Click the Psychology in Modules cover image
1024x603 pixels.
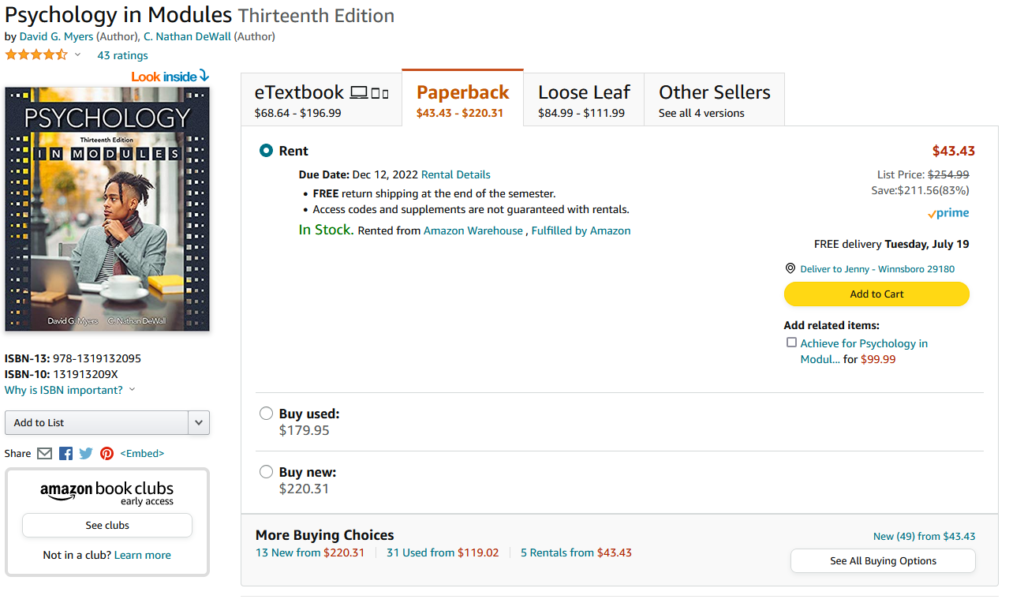[107, 208]
